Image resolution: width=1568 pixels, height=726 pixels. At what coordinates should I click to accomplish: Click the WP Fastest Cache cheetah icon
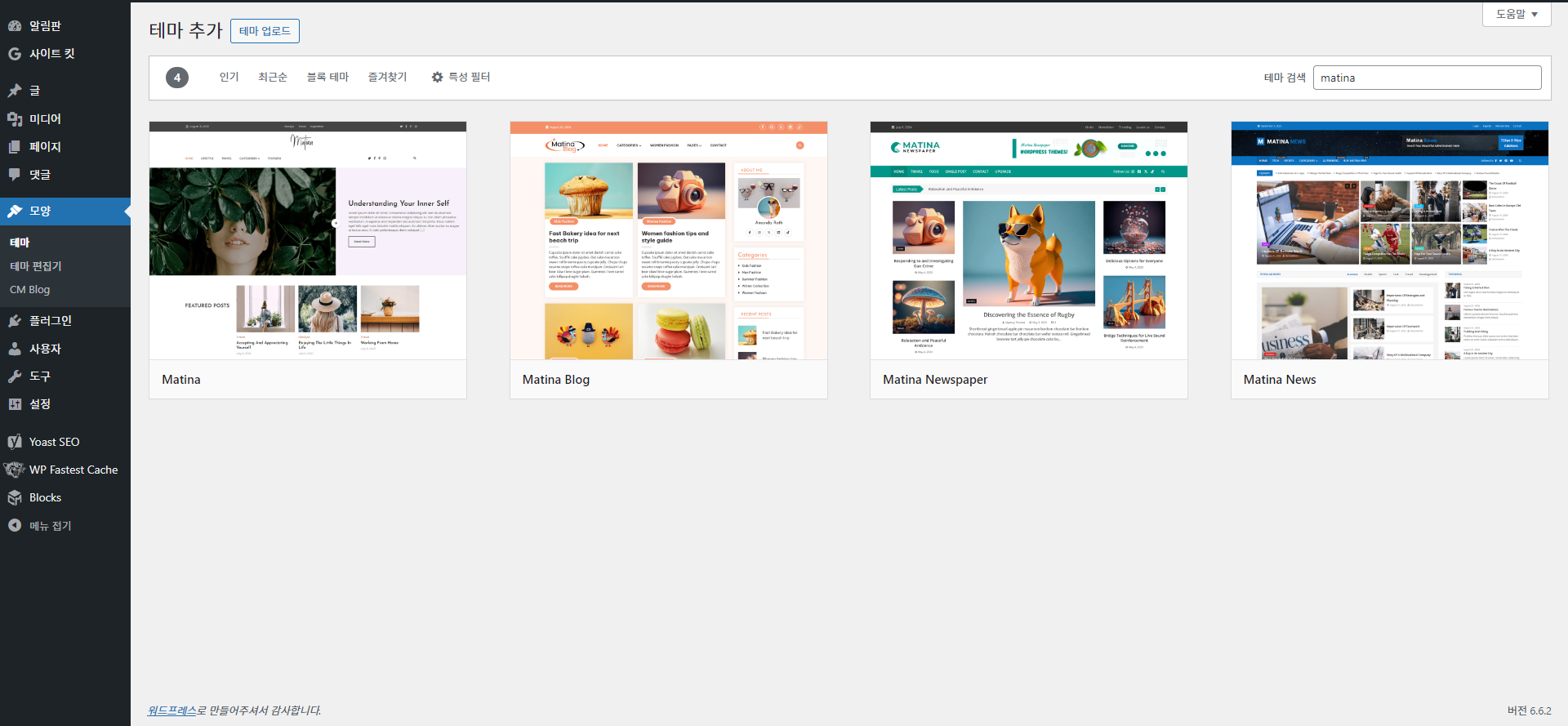(x=15, y=470)
